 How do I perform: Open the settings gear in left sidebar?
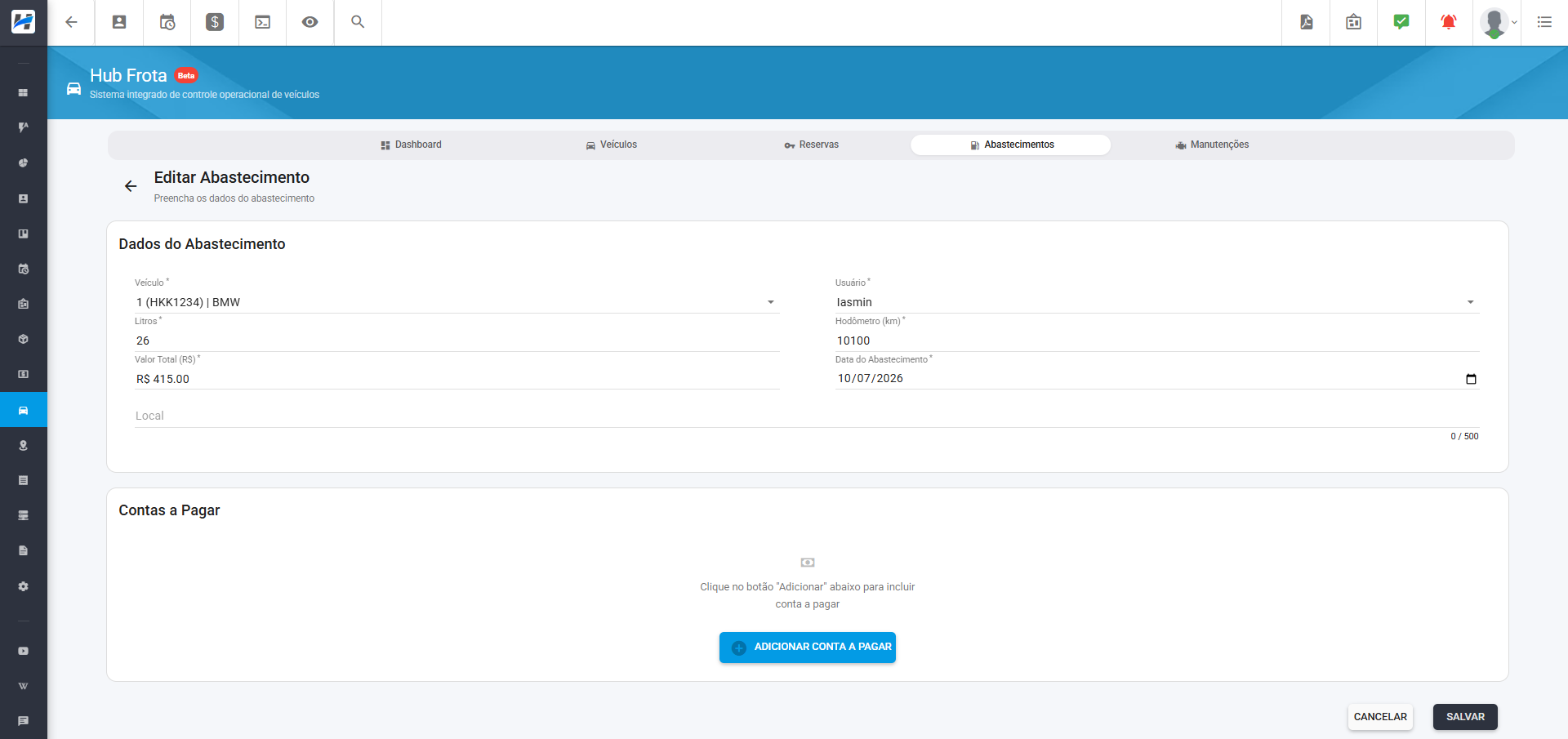[x=24, y=586]
